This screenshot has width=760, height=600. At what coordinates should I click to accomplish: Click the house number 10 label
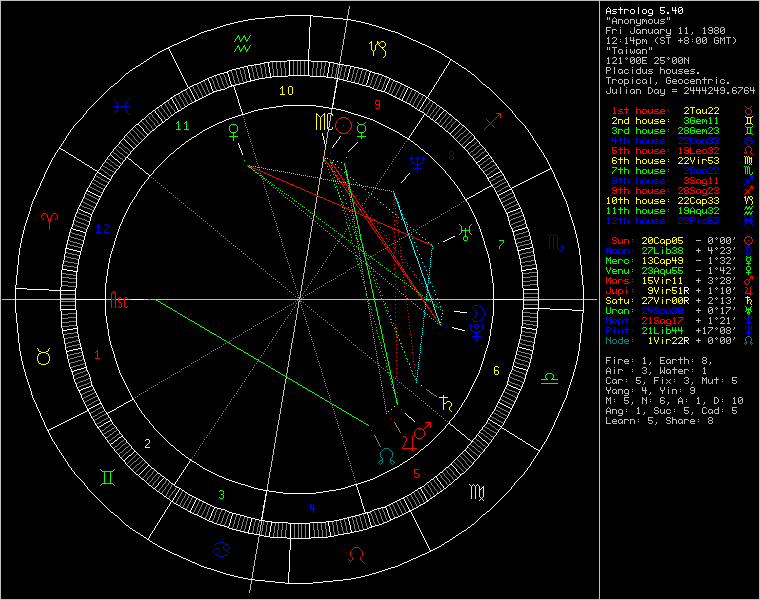286,91
